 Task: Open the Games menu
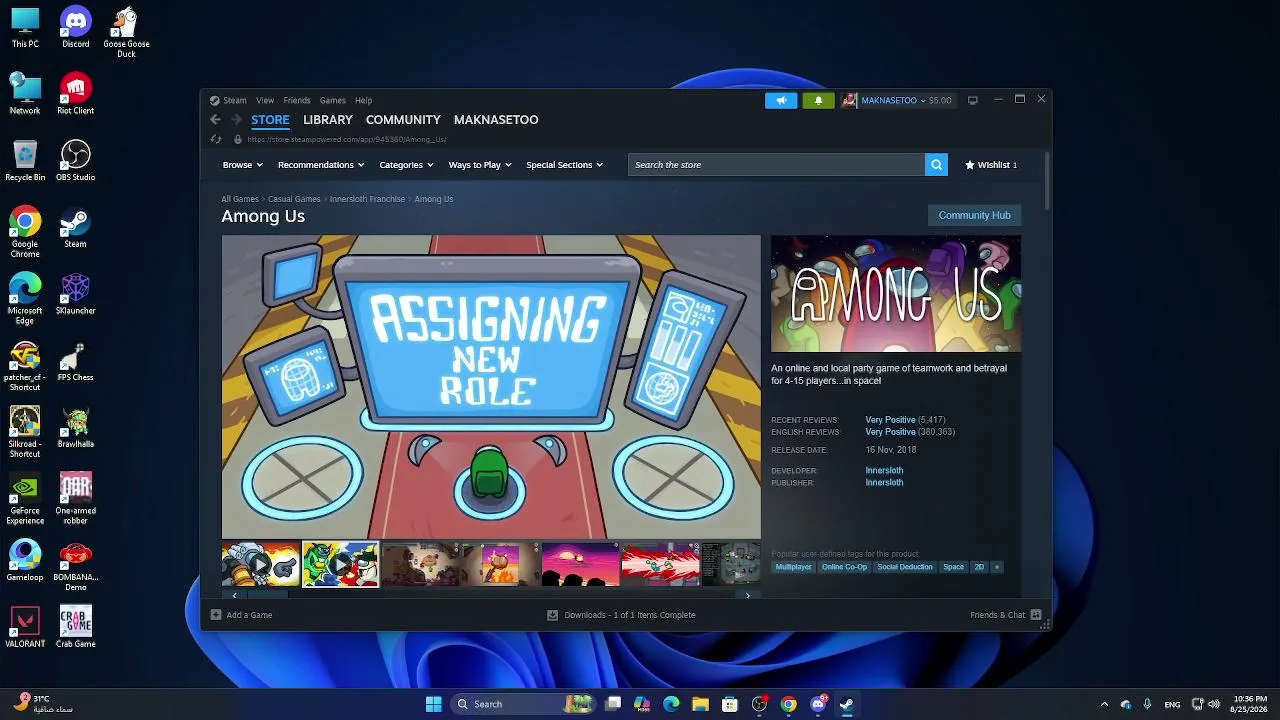[x=333, y=100]
